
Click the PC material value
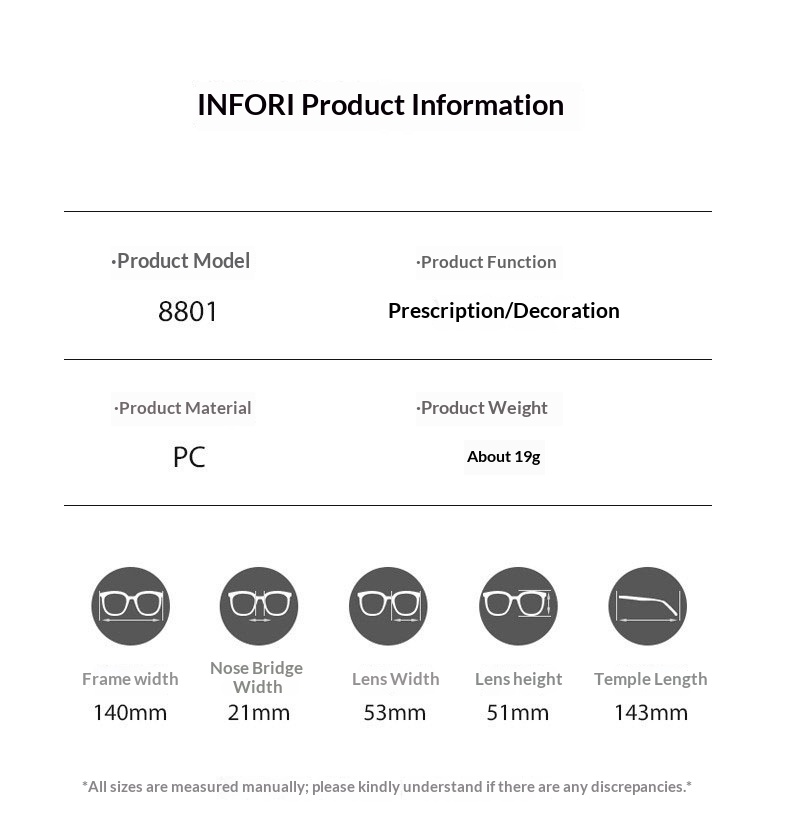(189, 457)
